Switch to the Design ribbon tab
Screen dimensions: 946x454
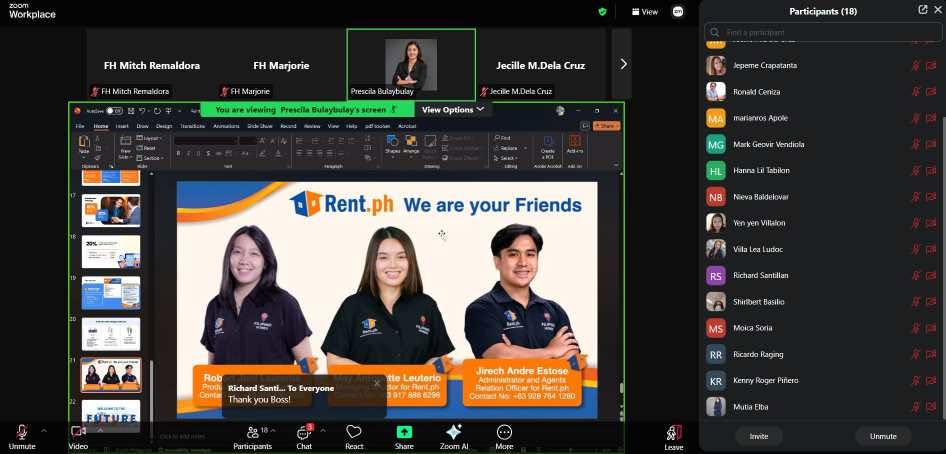coord(164,126)
